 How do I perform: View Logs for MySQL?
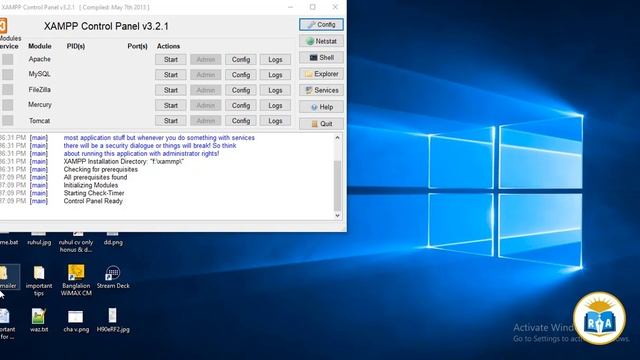276,75
